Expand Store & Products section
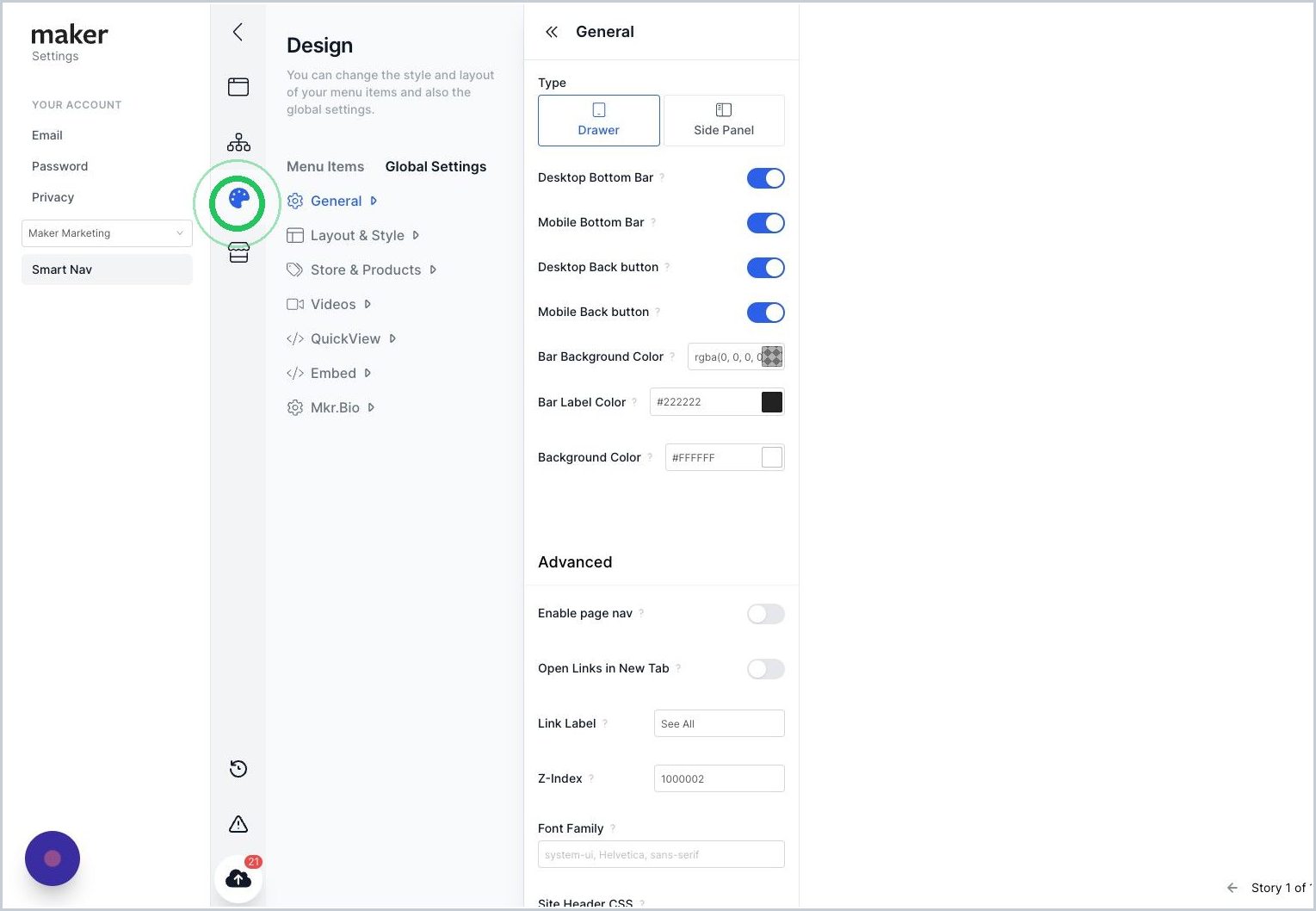 click(361, 270)
